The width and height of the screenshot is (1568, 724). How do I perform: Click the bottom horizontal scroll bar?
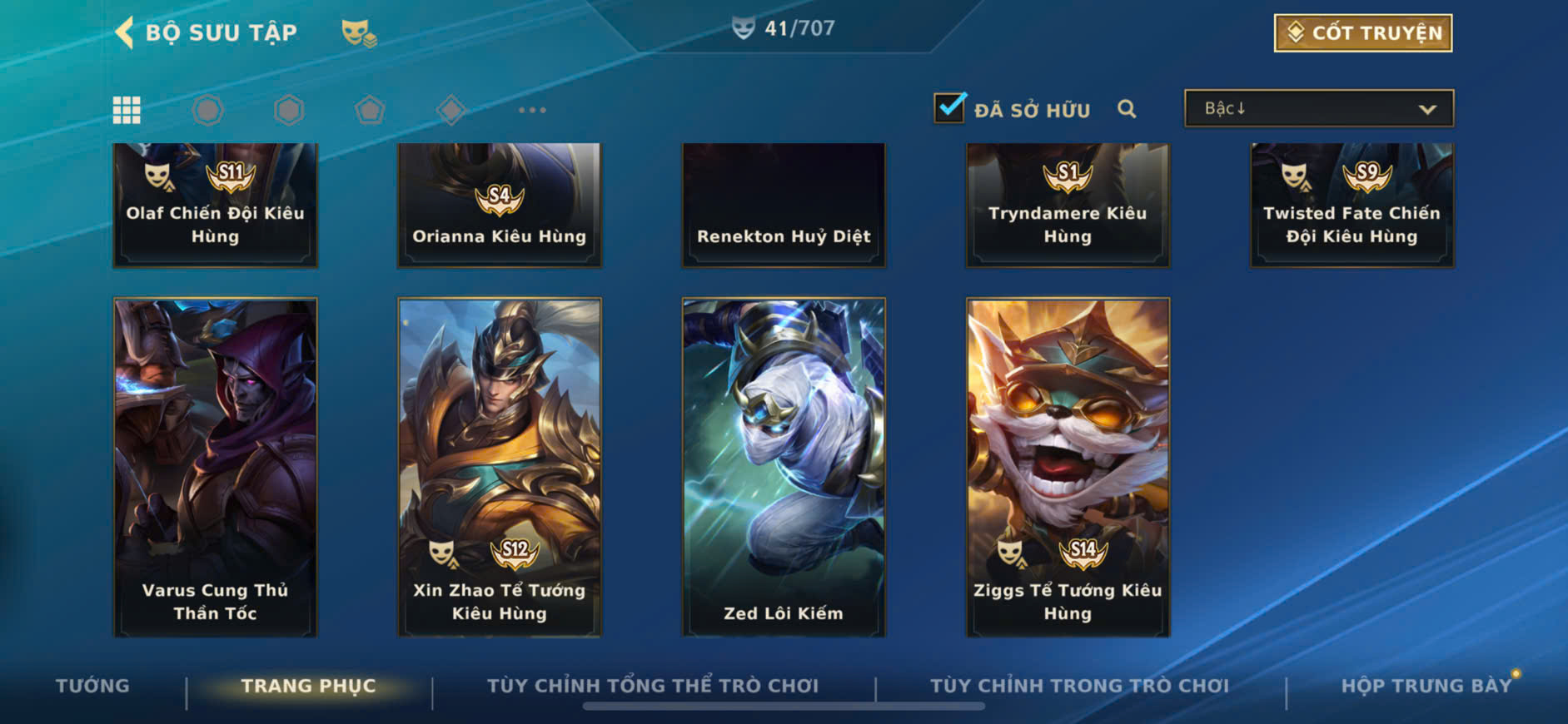tap(784, 707)
